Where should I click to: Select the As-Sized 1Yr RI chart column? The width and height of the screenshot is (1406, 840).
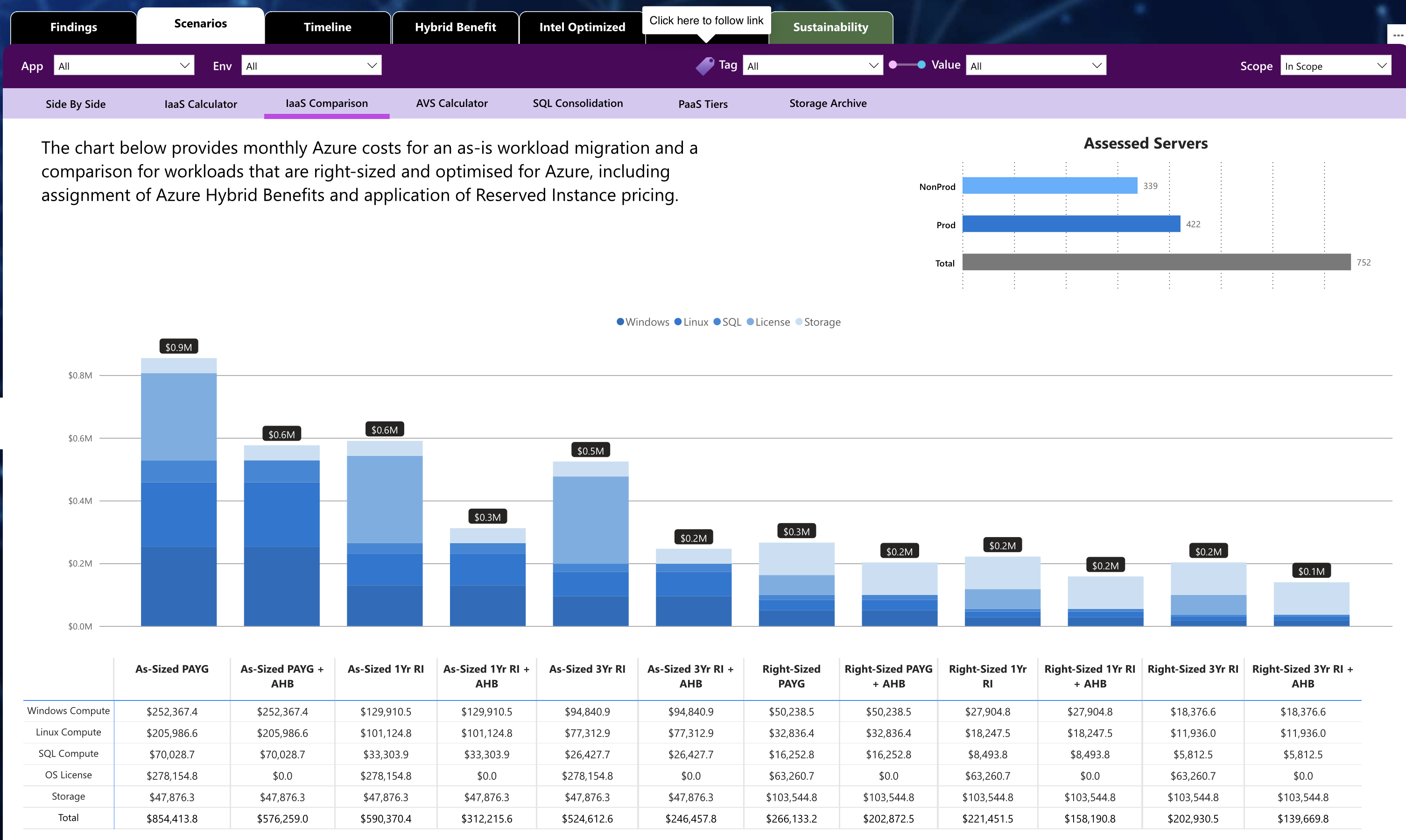tap(385, 533)
